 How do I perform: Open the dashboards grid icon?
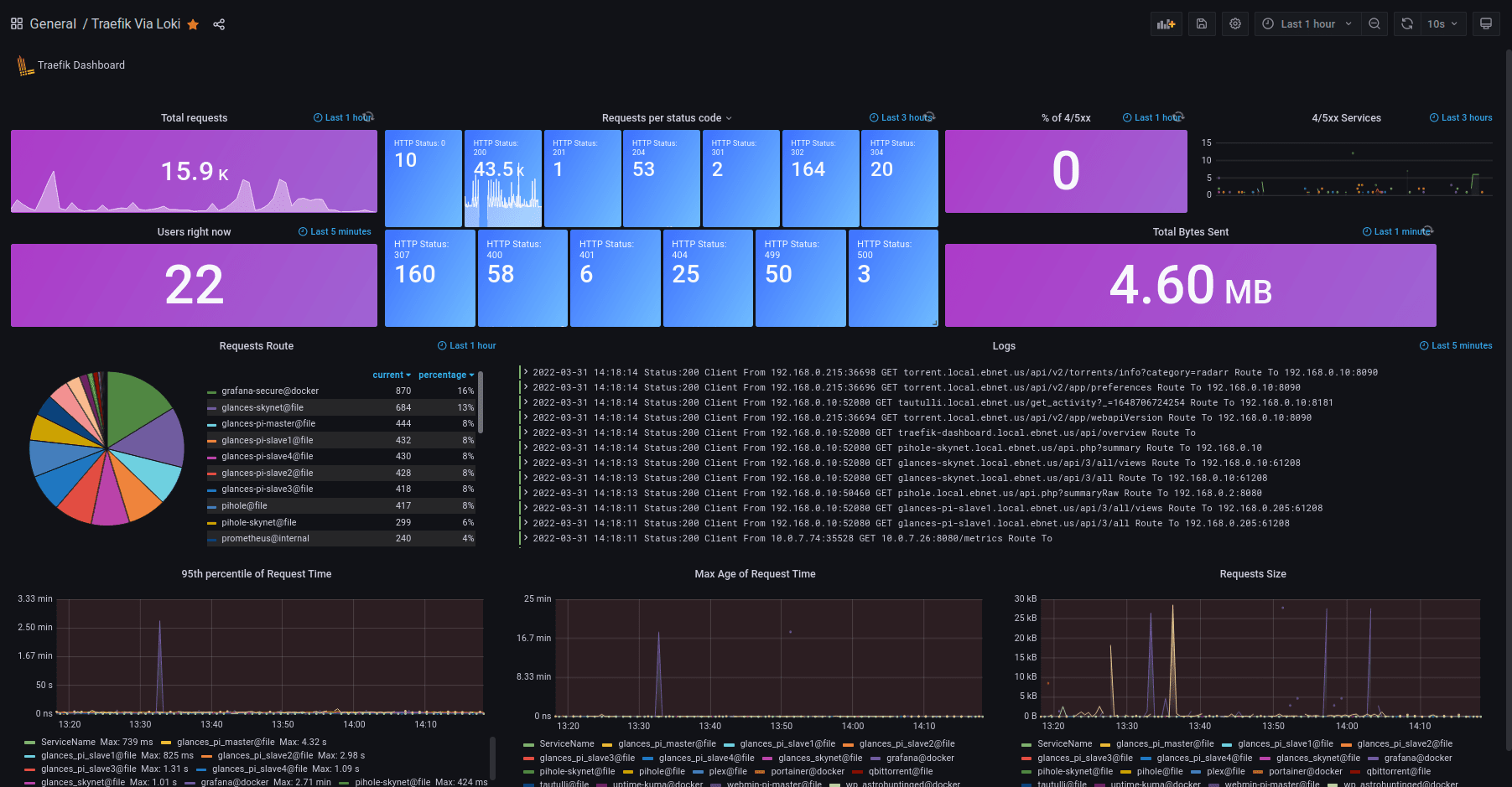click(17, 24)
